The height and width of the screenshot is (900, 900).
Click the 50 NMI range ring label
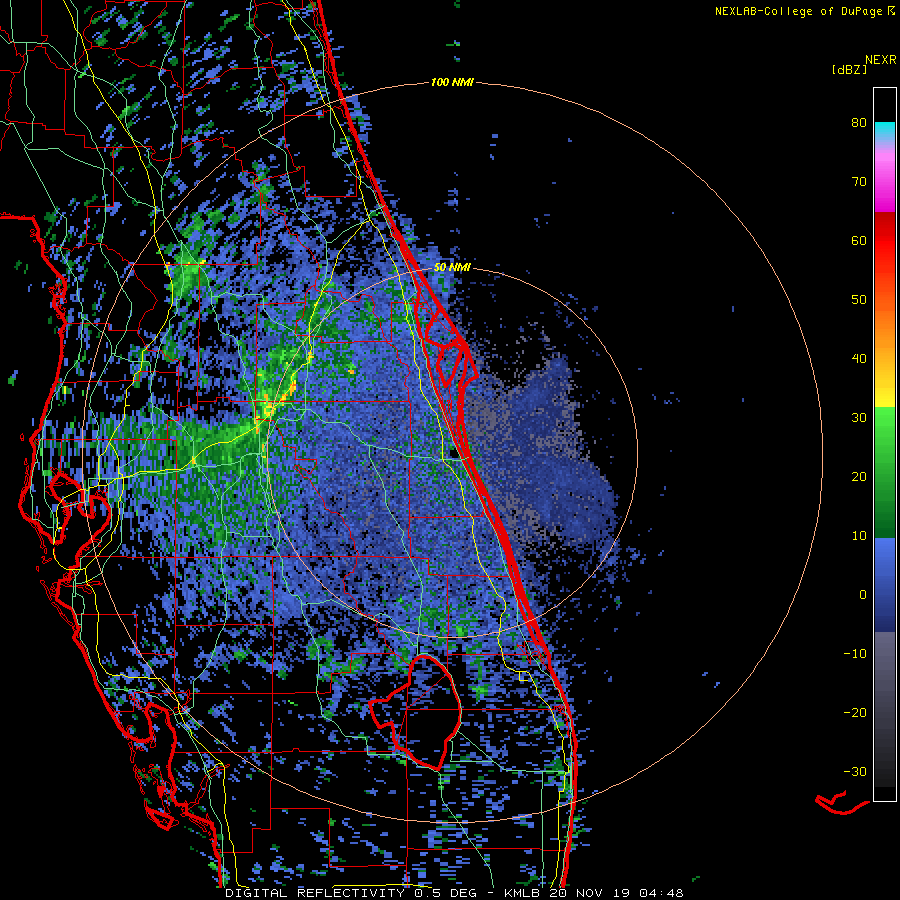pyautogui.click(x=452, y=267)
